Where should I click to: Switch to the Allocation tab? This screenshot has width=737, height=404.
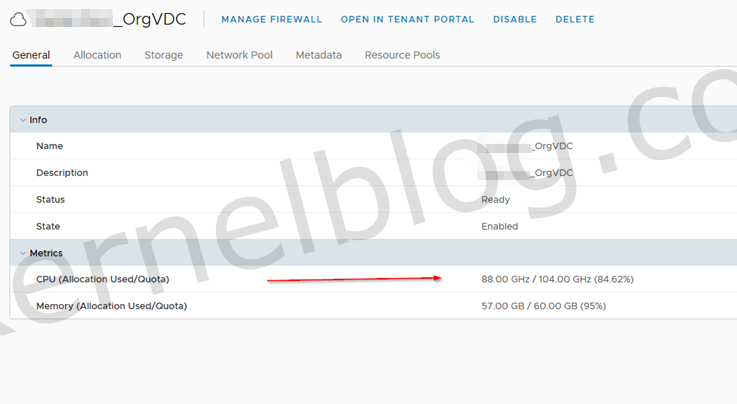(x=97, y=55)
